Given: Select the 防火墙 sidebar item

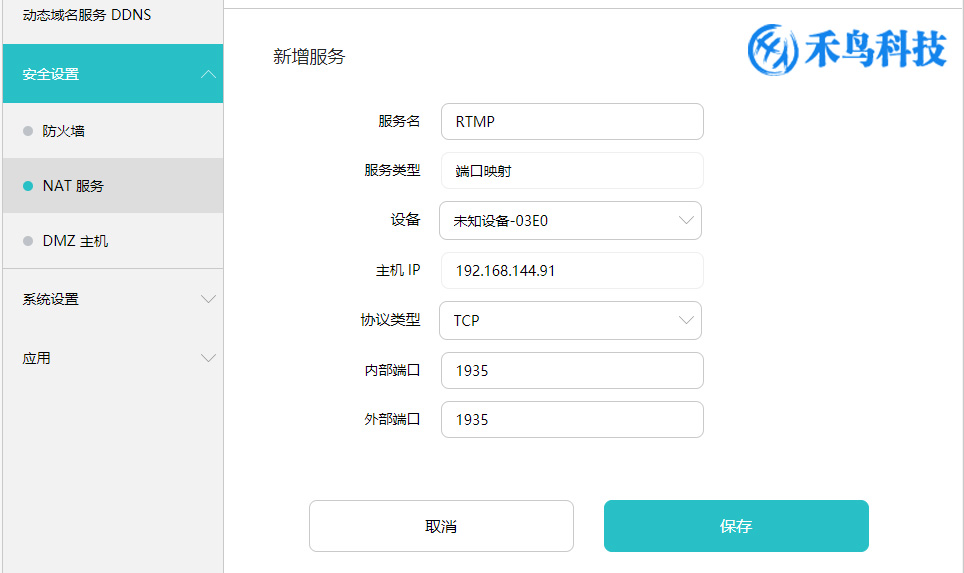Looking at the screenshot, I should (x=113, y=131).
